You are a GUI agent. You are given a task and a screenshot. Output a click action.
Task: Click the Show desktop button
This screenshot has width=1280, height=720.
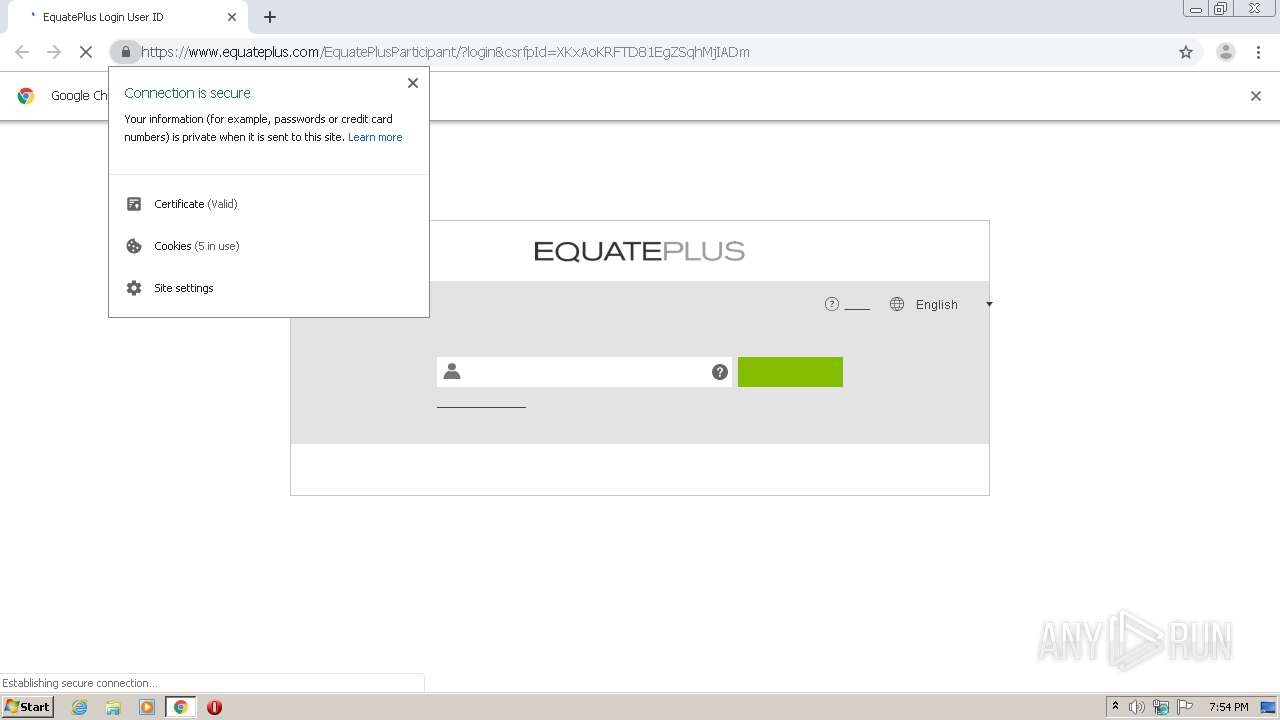click(1268, 707)
